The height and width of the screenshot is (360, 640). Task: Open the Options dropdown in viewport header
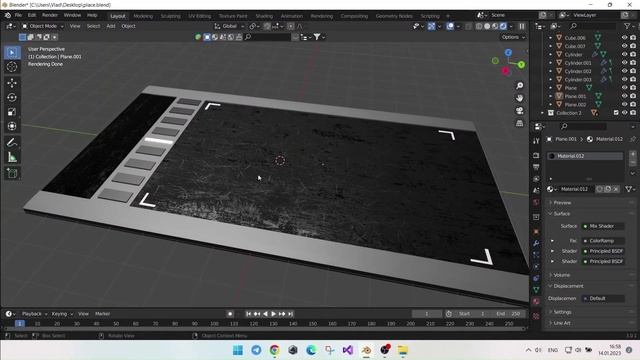[x=513, y=37]
